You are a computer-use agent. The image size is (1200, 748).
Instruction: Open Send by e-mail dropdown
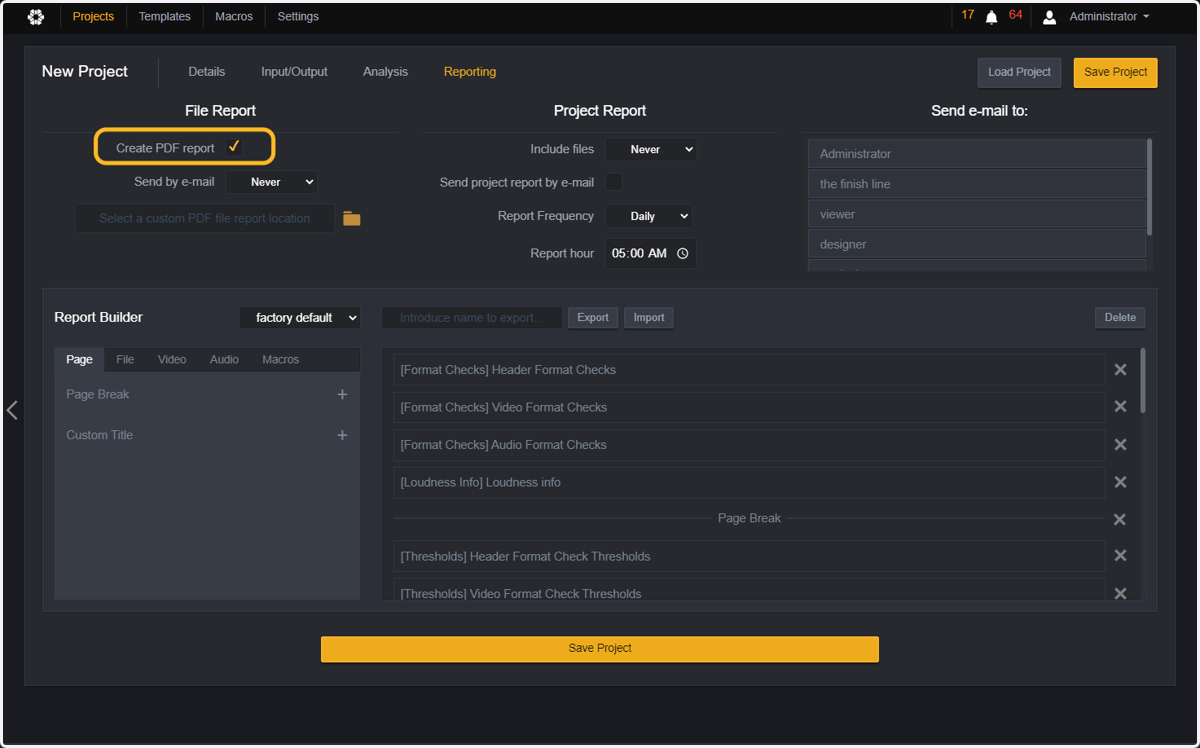pos(272,182)
